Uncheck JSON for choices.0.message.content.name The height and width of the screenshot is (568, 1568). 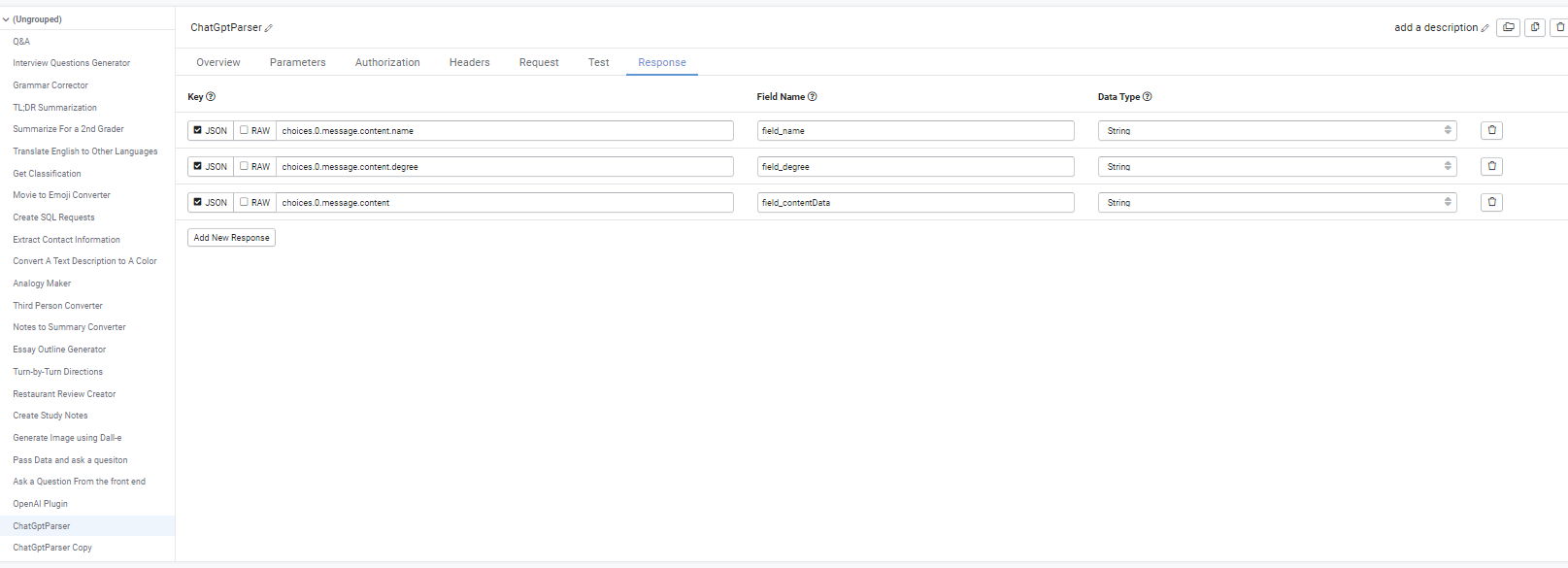point(198,130)
